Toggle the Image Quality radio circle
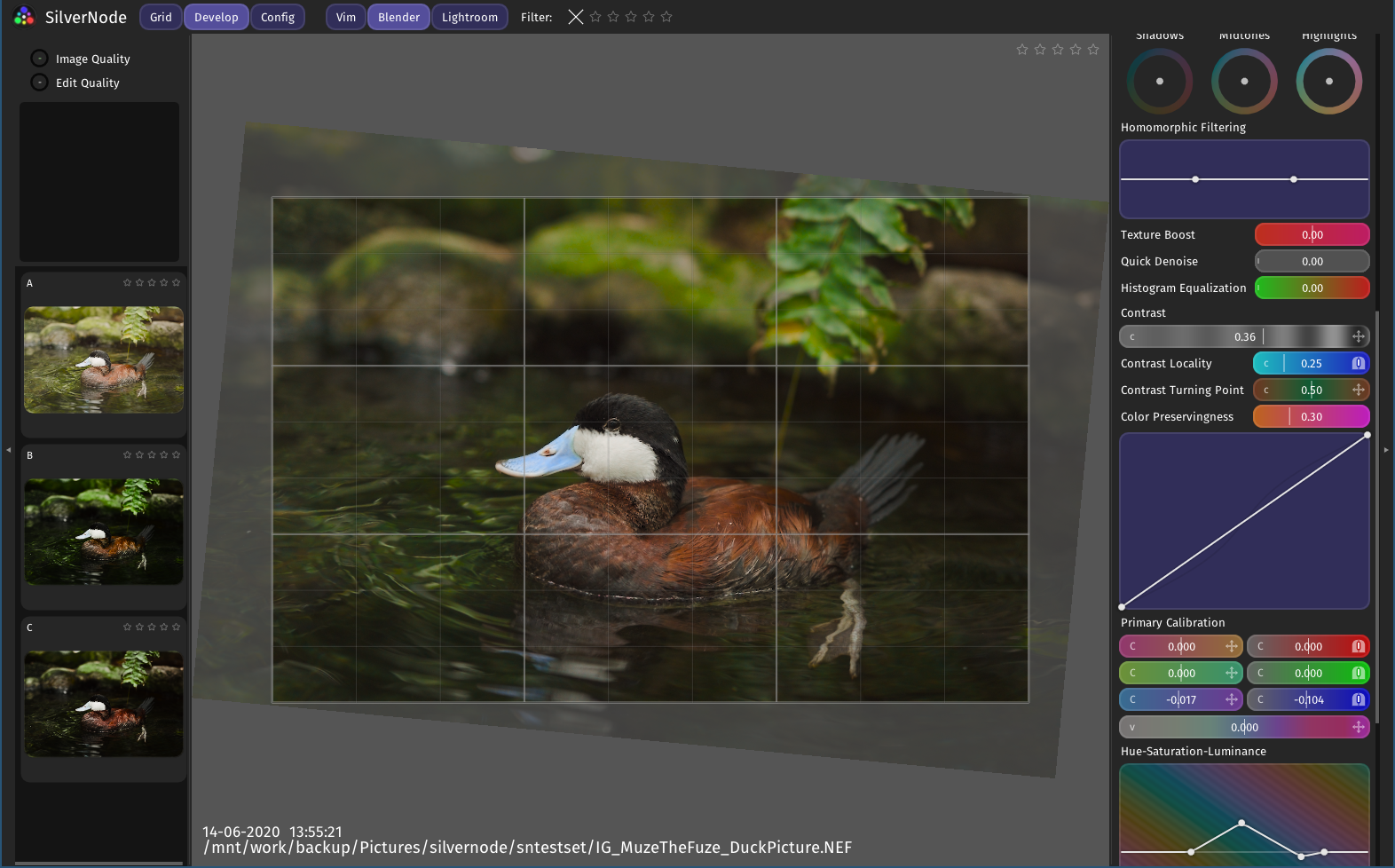This screenshot has width=1395, height=868. point(39,59)
